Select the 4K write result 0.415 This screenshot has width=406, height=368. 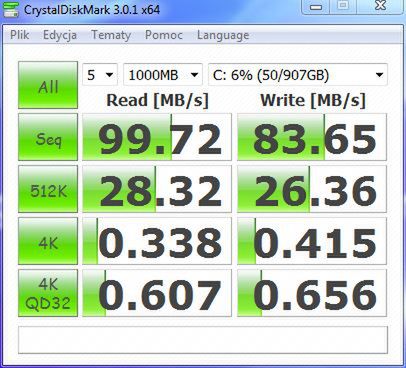coord(312,241)
